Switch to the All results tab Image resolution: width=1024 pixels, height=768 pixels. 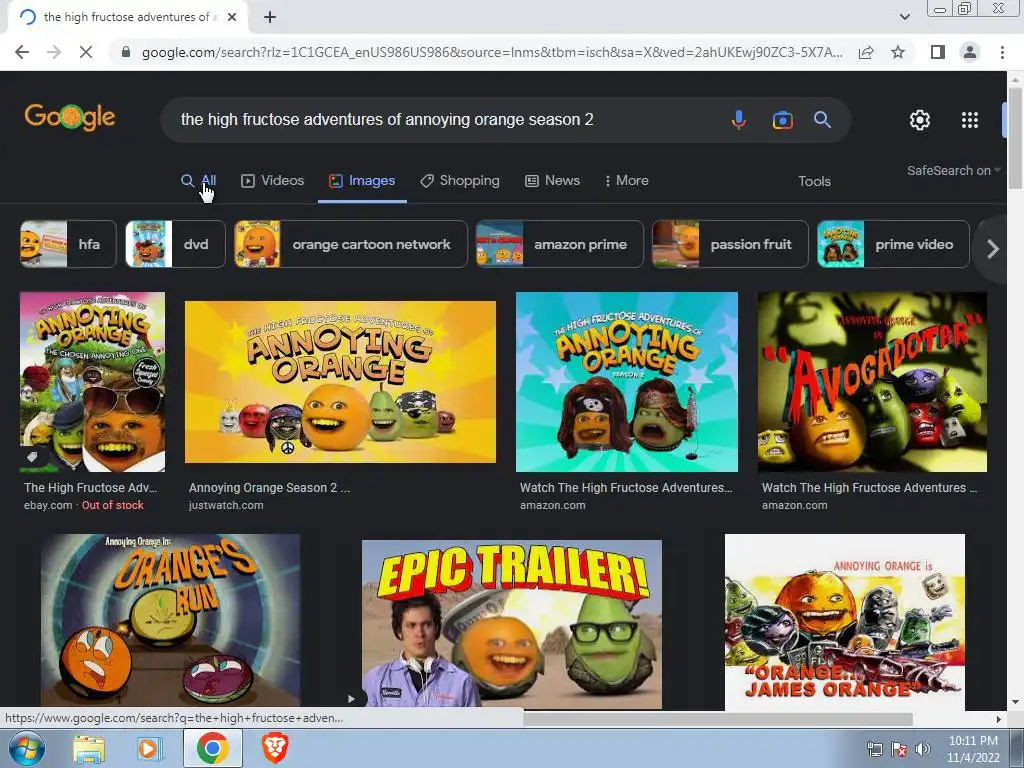click(199, 181)
